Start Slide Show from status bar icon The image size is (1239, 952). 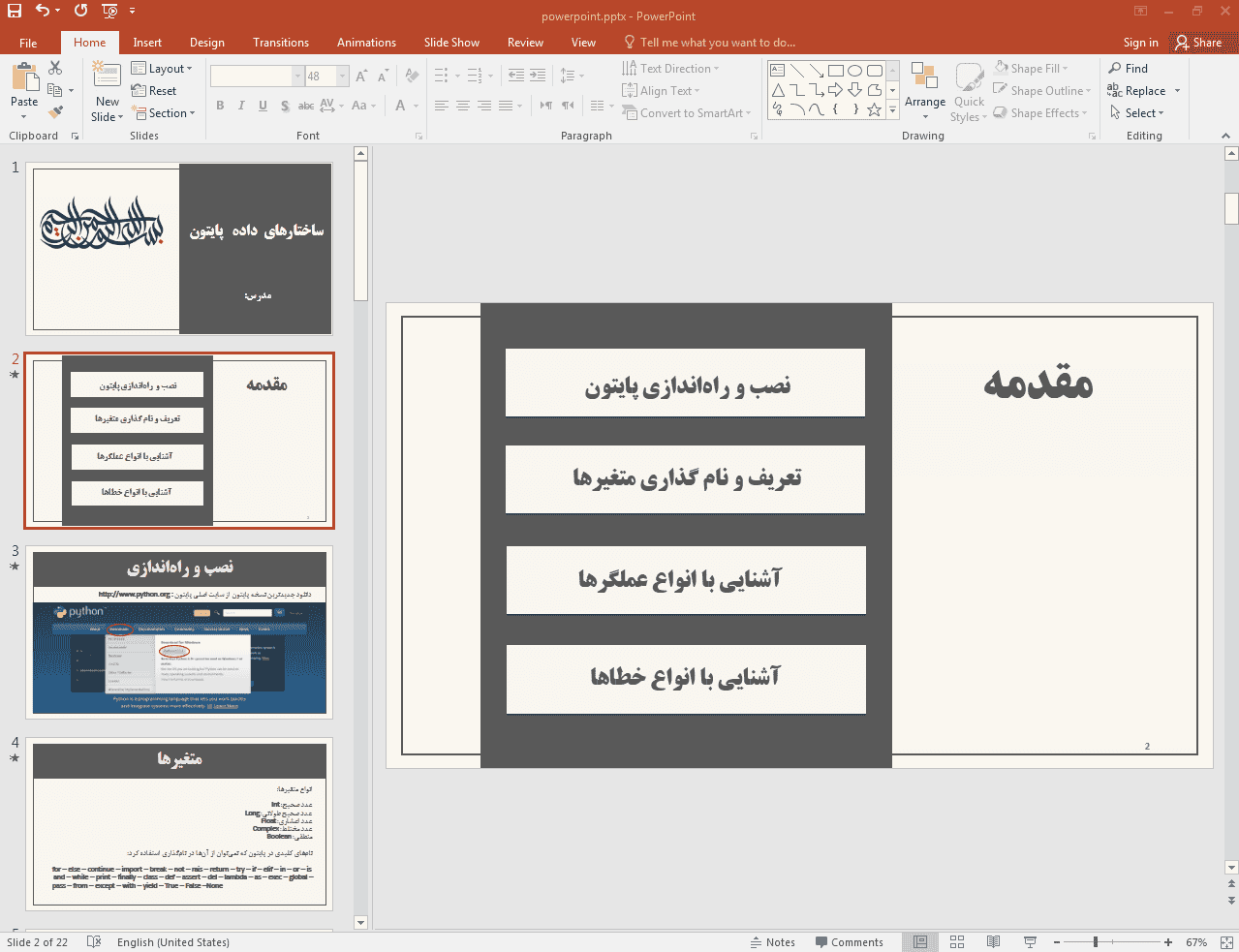coord(1030,941)
